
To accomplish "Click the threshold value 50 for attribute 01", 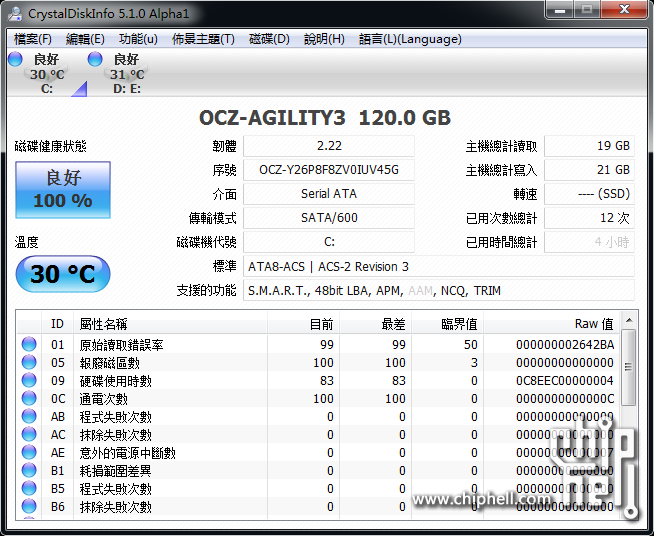I will [x=470, y=345].
